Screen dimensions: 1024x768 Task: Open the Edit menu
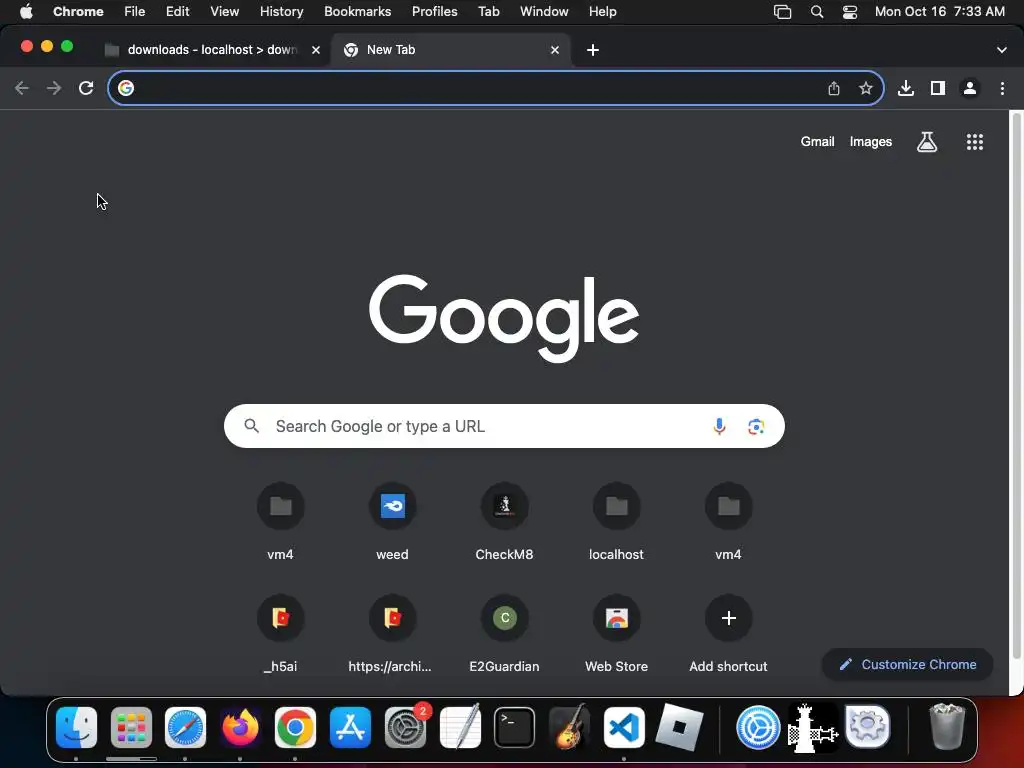[178, 12]
